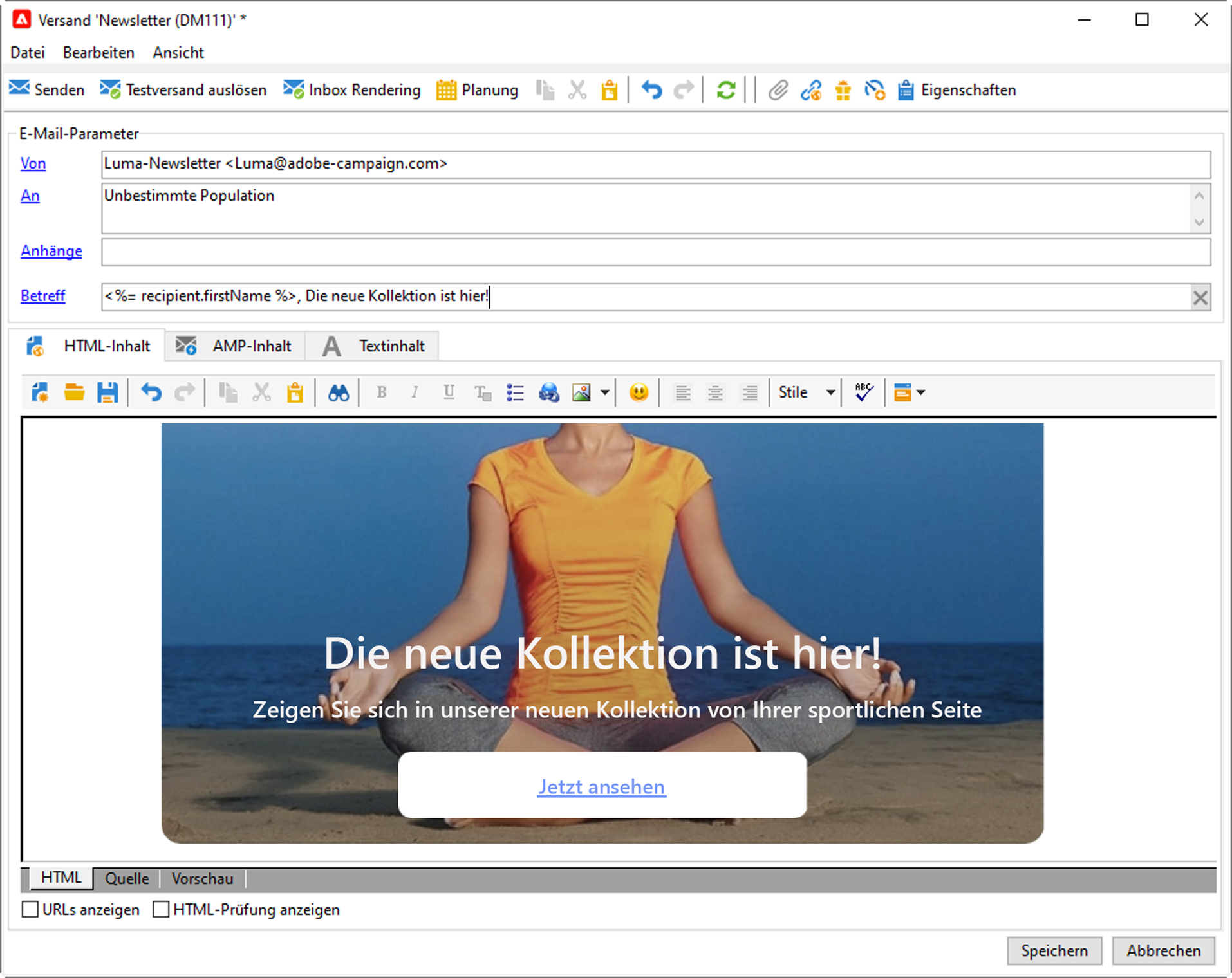Image resolution: width=1232 pixels, height=978 pixels.
Task: Click the Speichern button
Action: [x=1054, y=950]
